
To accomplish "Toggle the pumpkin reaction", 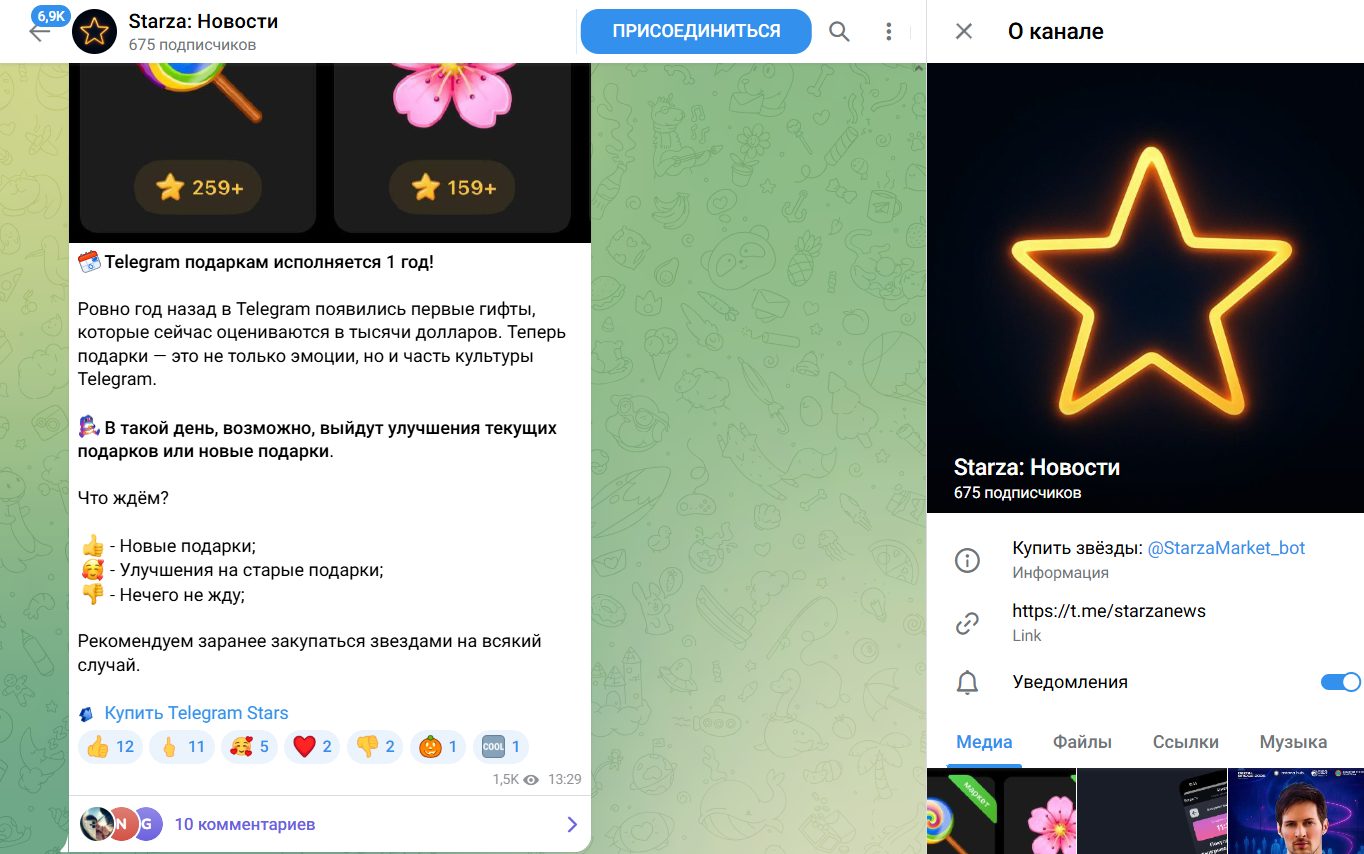I will (438, 747).
